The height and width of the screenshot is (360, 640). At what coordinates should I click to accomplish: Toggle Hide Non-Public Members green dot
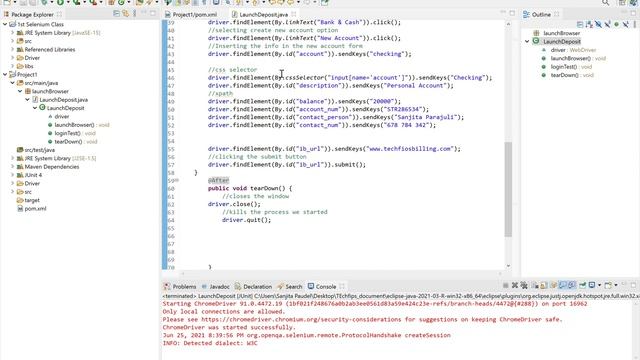coord(616,24)
